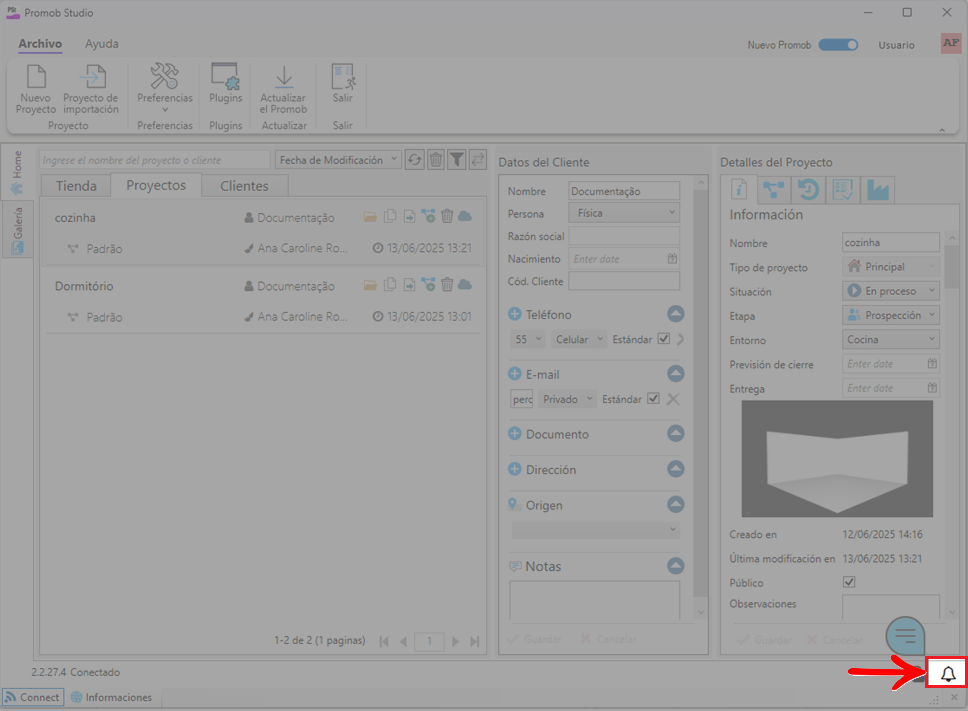Open Preferencias in the ribbon
Screen dimensions: 968x711
pyautogui.click(x=165, y=87)
